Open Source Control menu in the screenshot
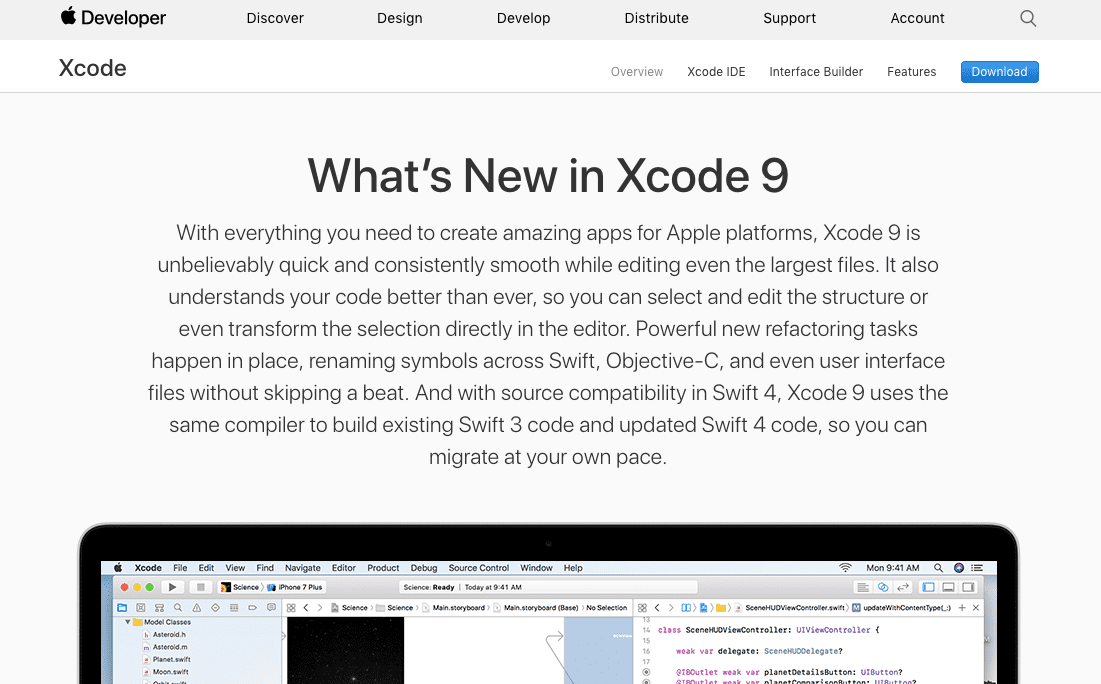 479,567
